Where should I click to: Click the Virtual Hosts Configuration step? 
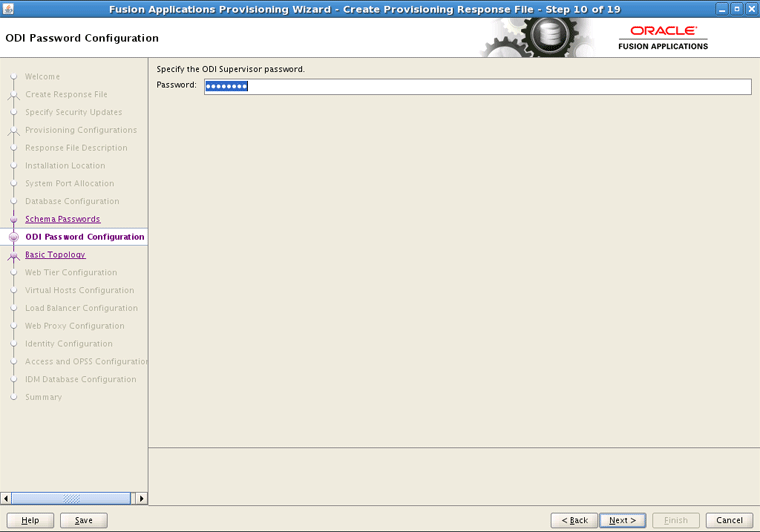(79, 290)
